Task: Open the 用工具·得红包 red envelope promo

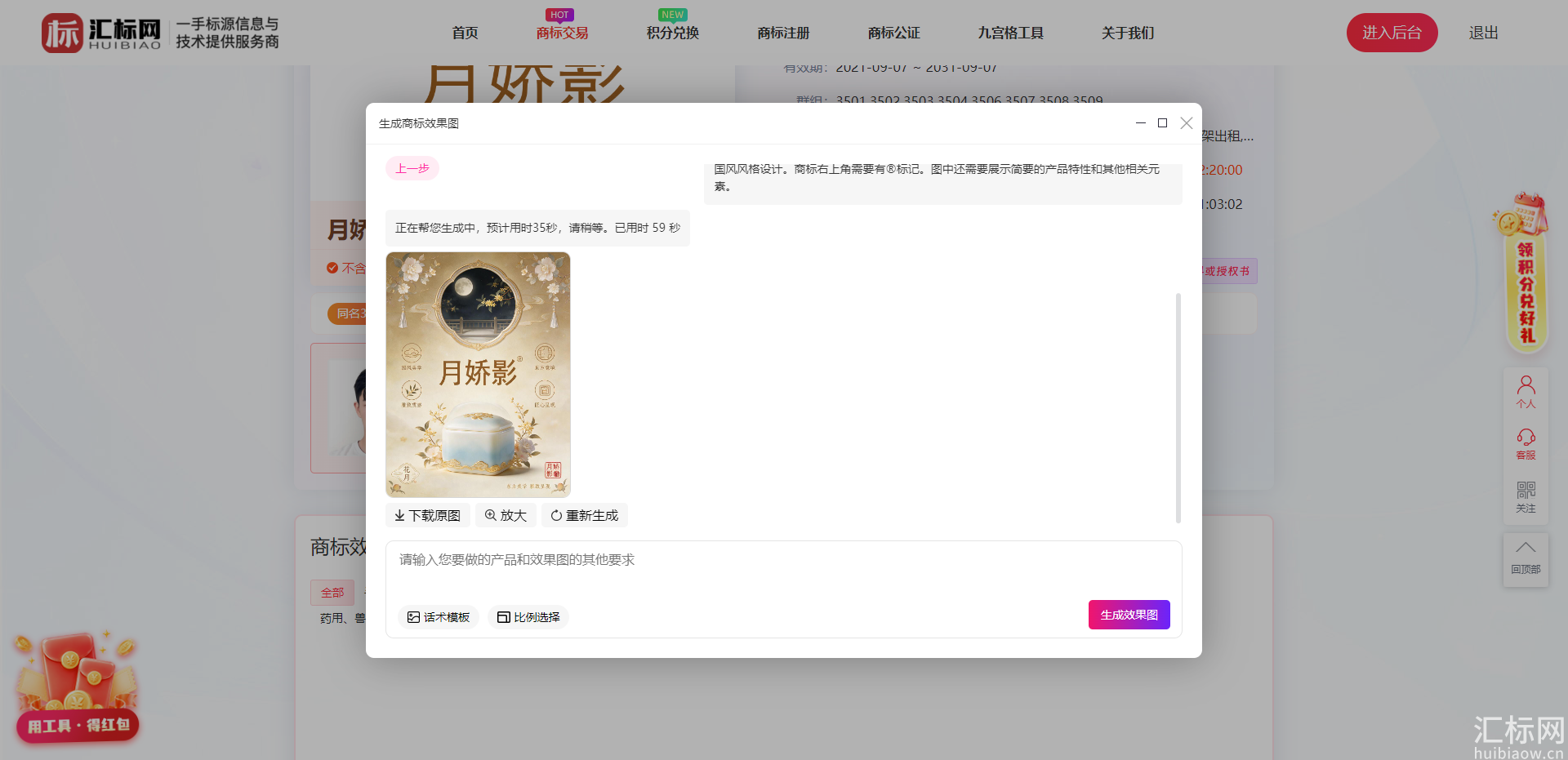Action: (77, 687)
